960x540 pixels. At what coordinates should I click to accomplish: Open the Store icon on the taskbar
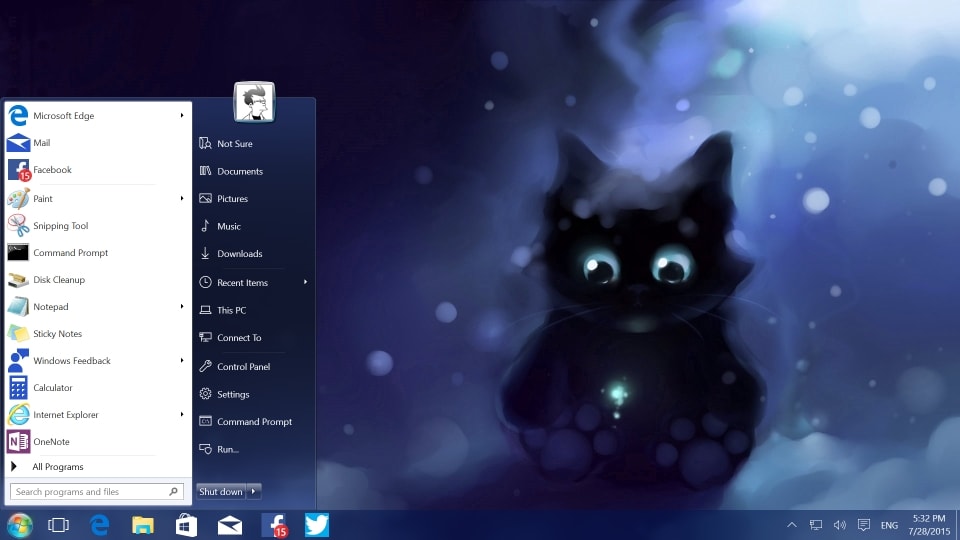(186, 525)
